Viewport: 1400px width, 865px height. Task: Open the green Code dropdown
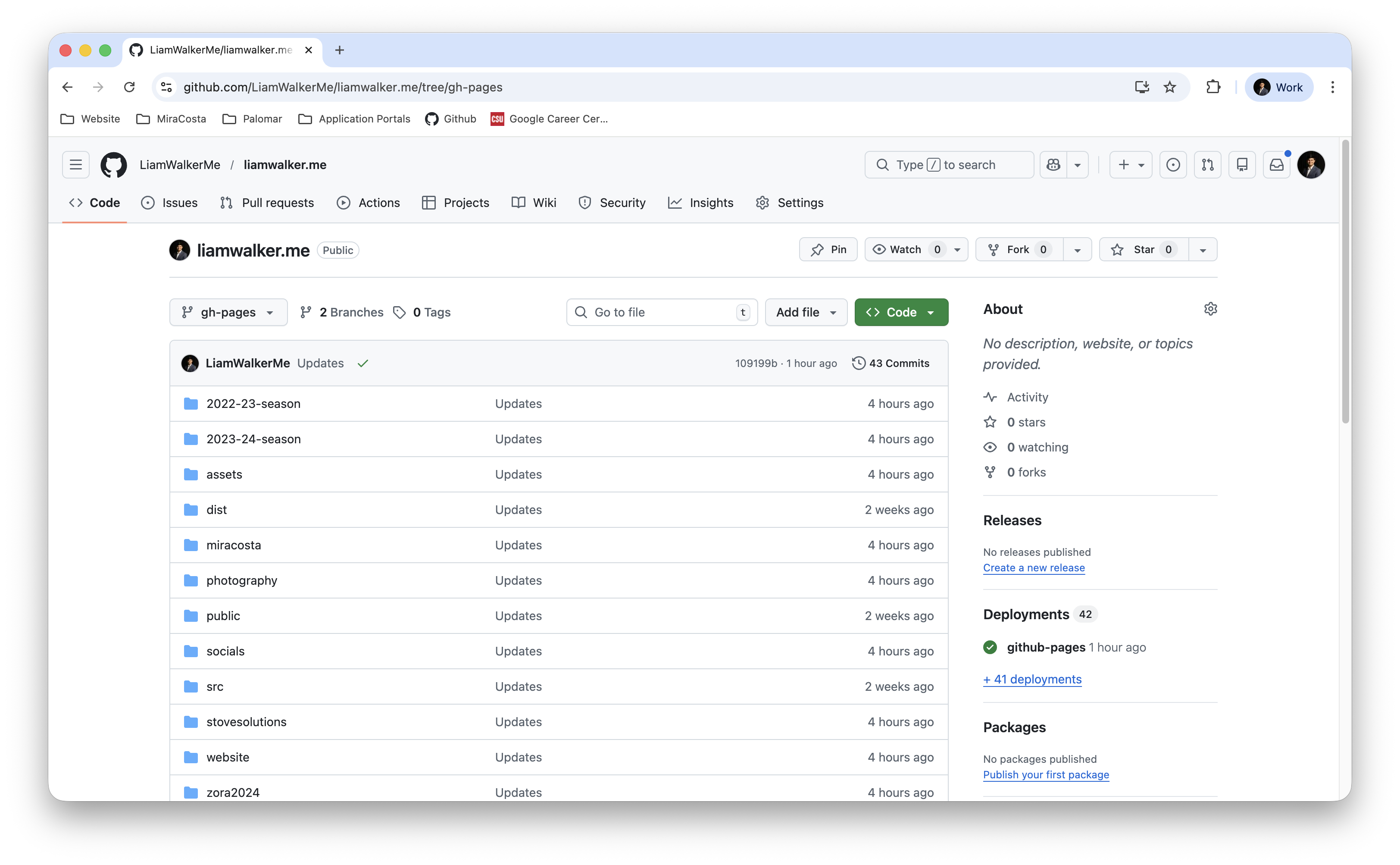click(901, 312)
